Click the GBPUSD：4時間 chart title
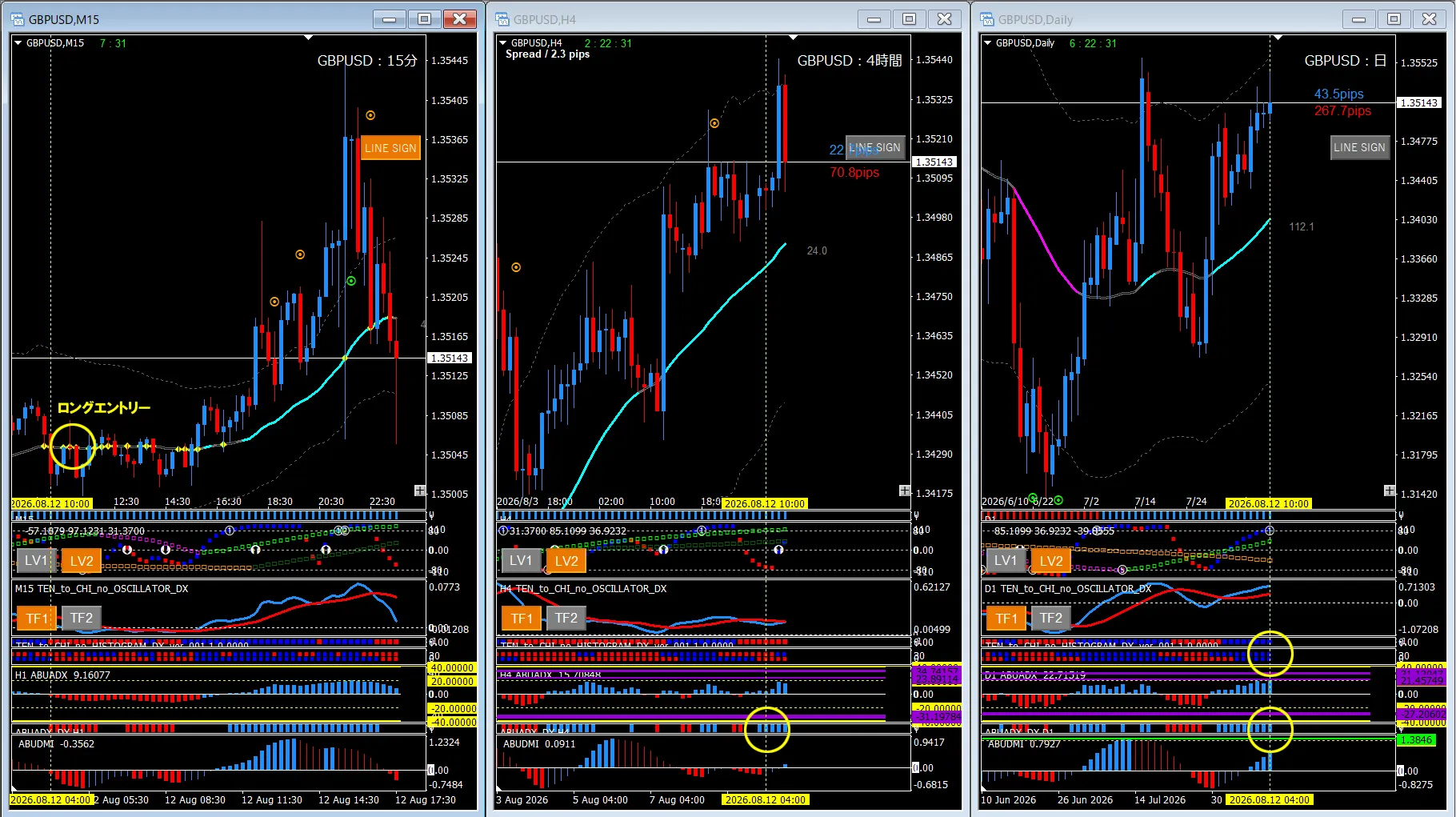The height and width of the screenshot is (817, 1456). pos(850,61)
